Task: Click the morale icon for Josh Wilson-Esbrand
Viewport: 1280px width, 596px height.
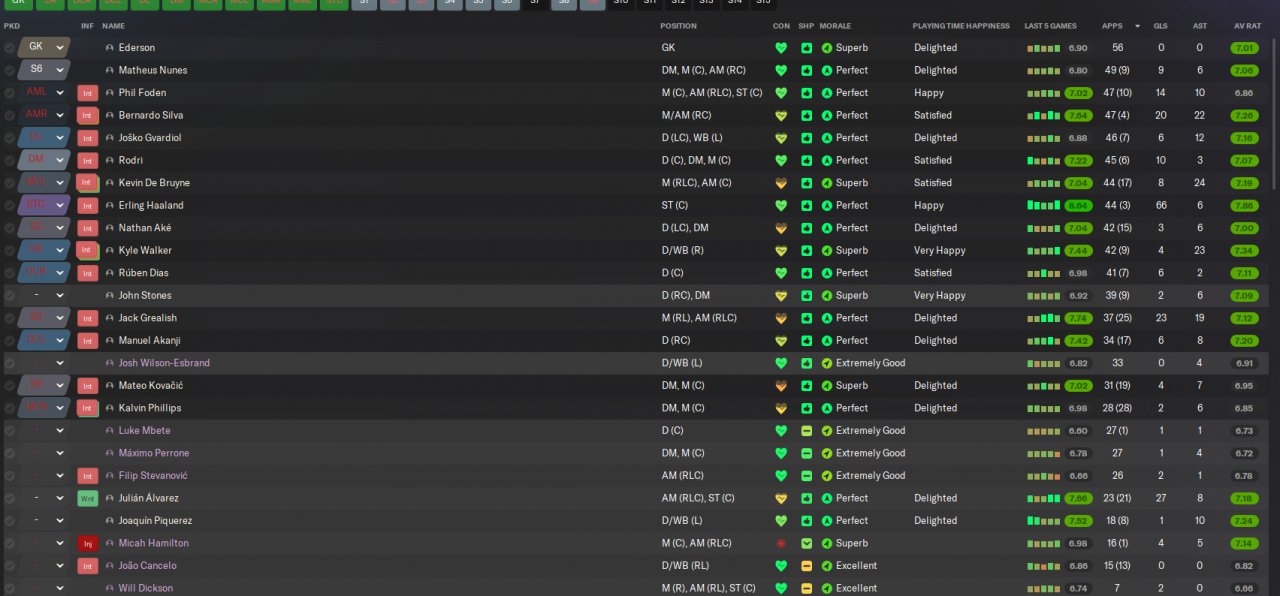Action: point(827,363)
